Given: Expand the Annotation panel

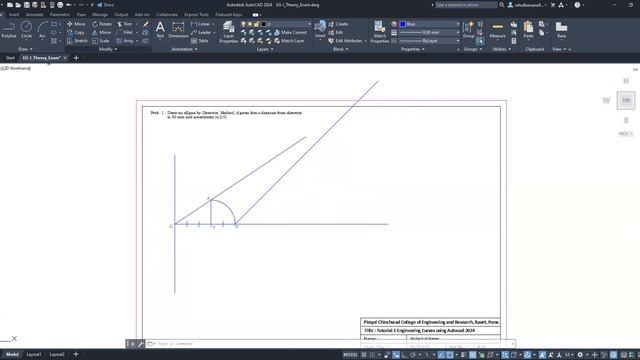Looking at the screenshot, I should click(x=184, y=49).
